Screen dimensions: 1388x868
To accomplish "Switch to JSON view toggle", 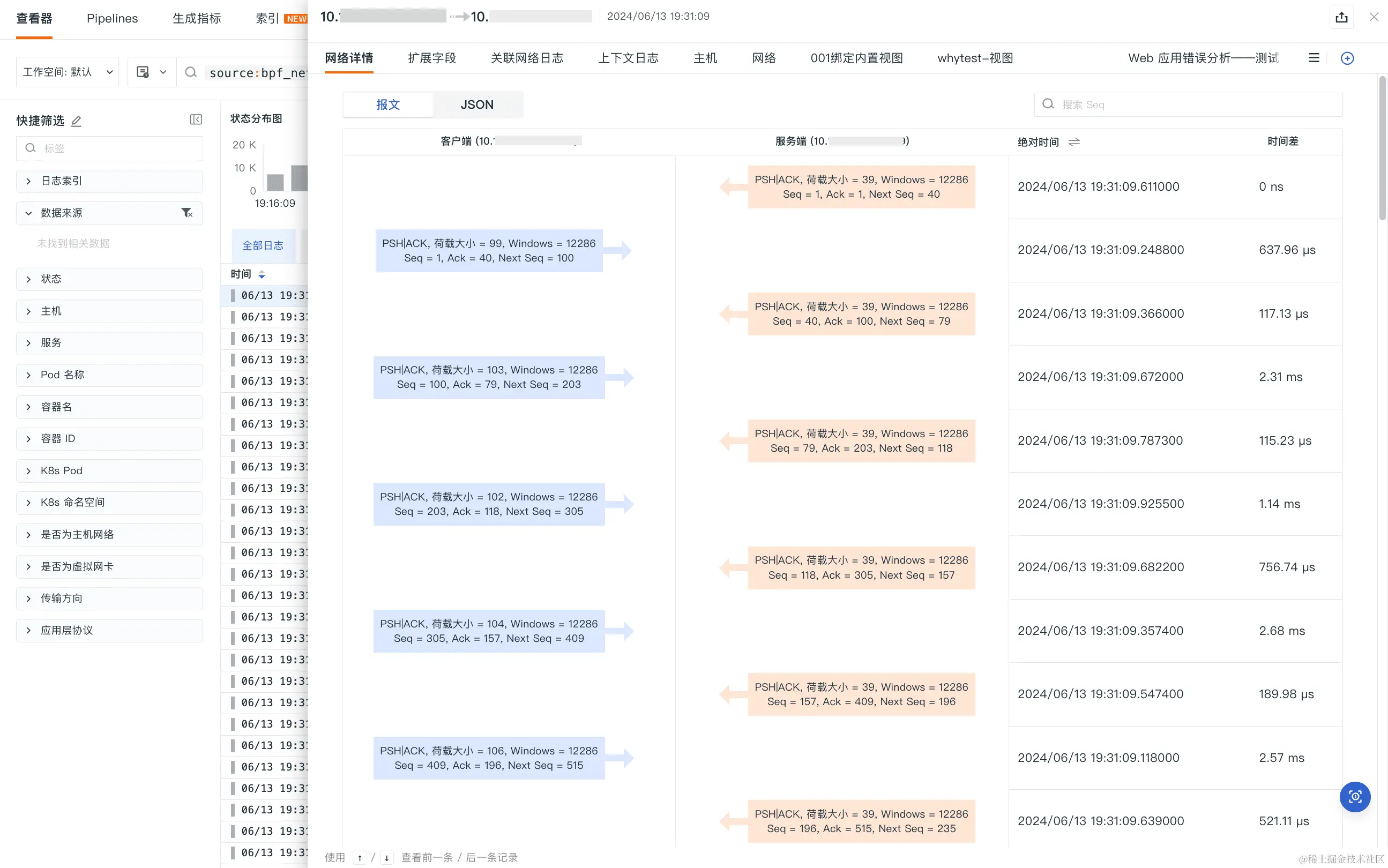I will (x=476, y=104).
